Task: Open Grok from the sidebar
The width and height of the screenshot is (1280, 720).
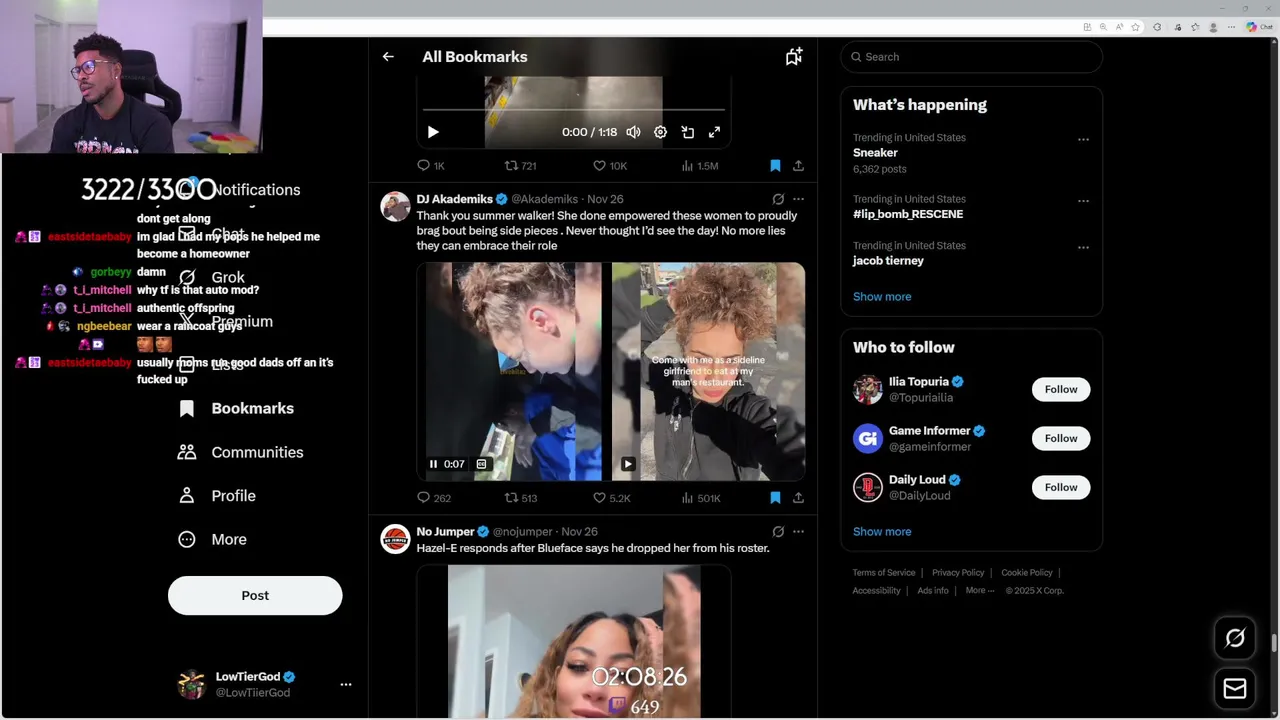Action: tap(211, 277)
